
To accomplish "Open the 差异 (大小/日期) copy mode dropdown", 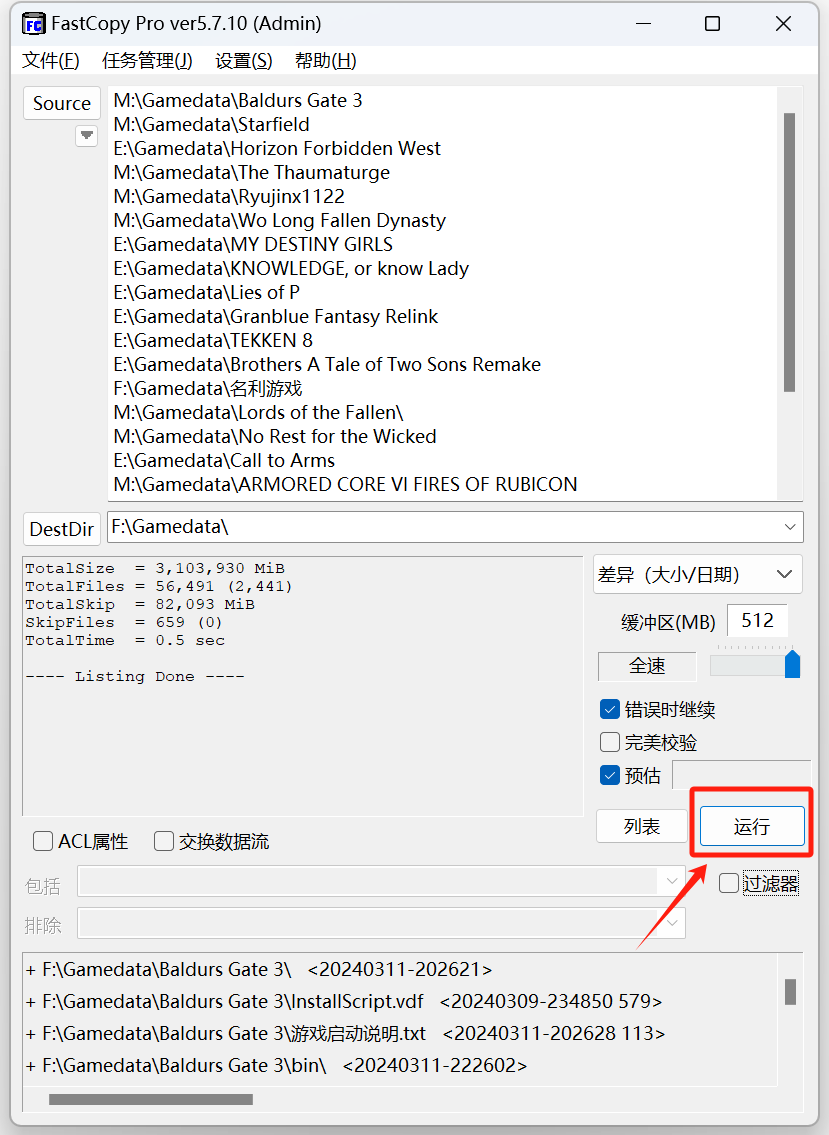I will click(697, 575).
